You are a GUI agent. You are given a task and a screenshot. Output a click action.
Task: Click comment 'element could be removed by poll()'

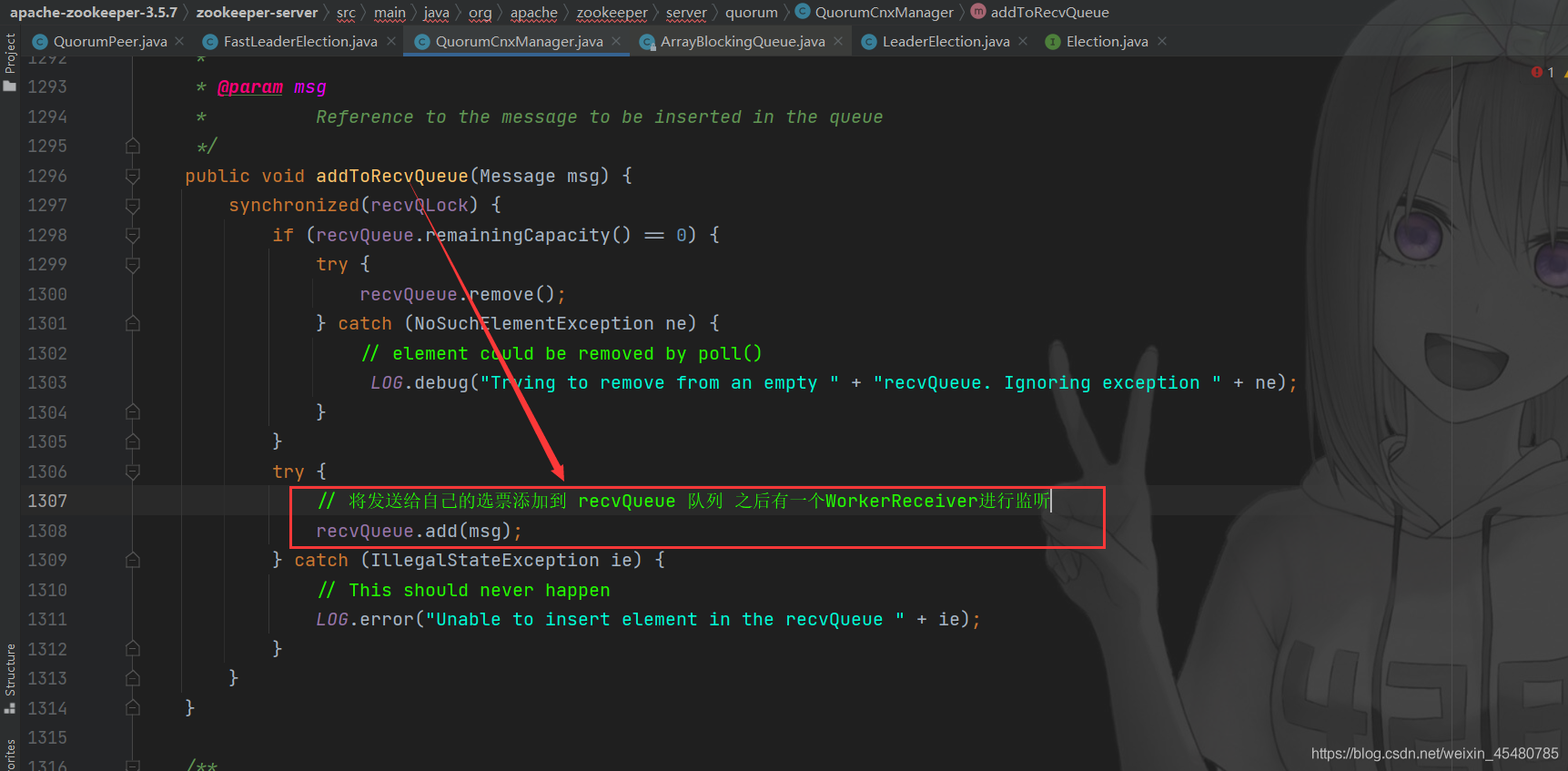(x=561, y=353)
